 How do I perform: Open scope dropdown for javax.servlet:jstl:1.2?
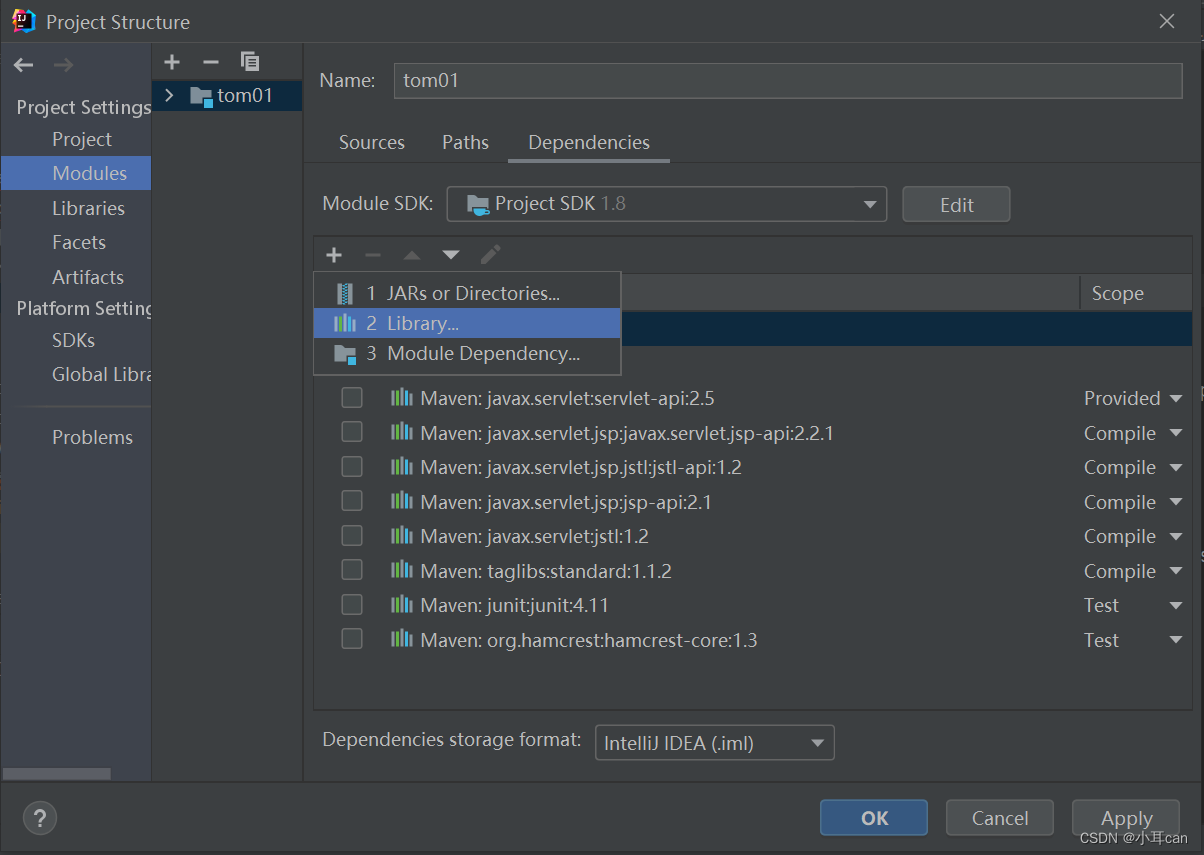[1176, 537]
